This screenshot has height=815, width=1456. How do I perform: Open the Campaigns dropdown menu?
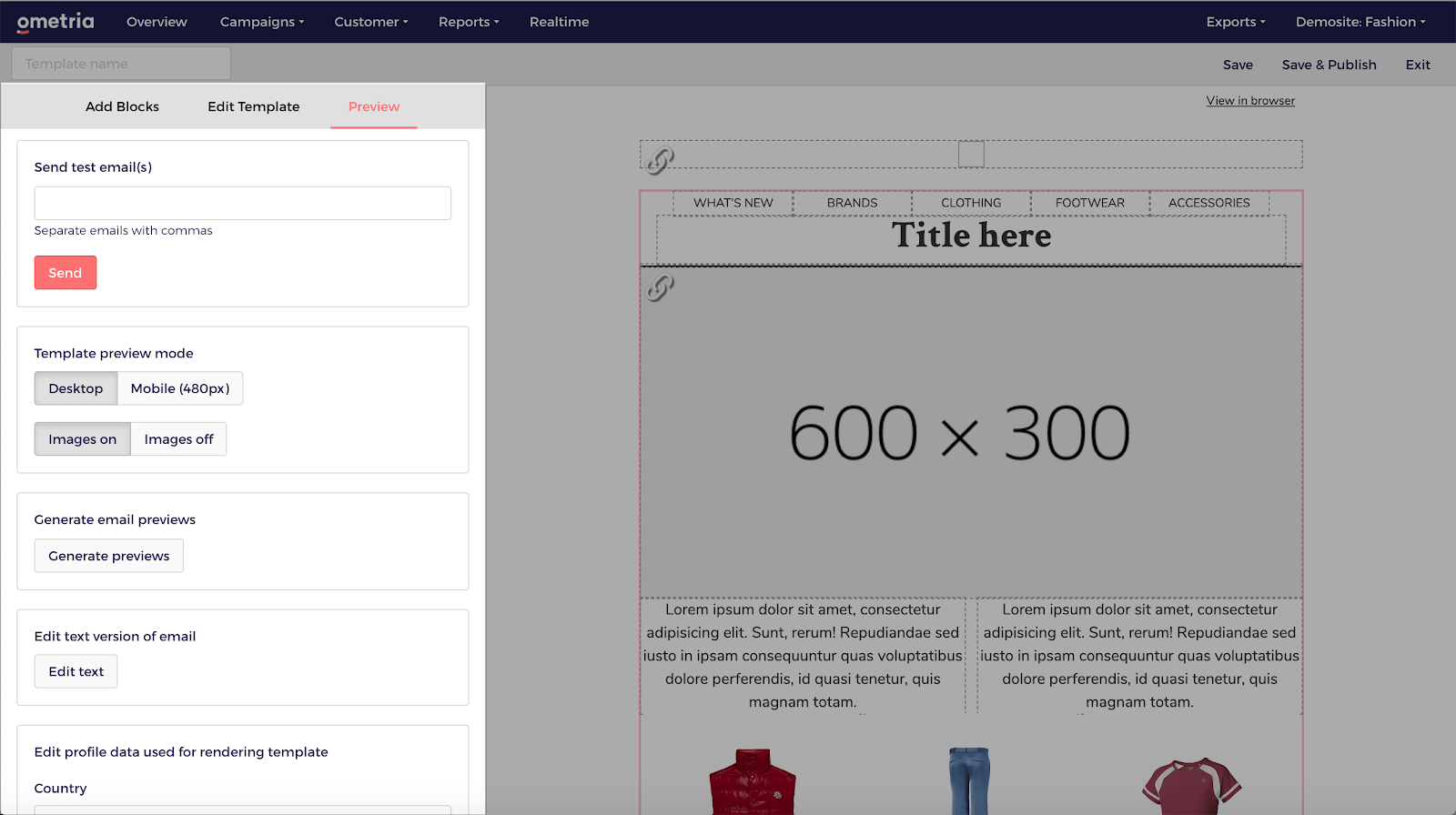(x=262, y=22)
